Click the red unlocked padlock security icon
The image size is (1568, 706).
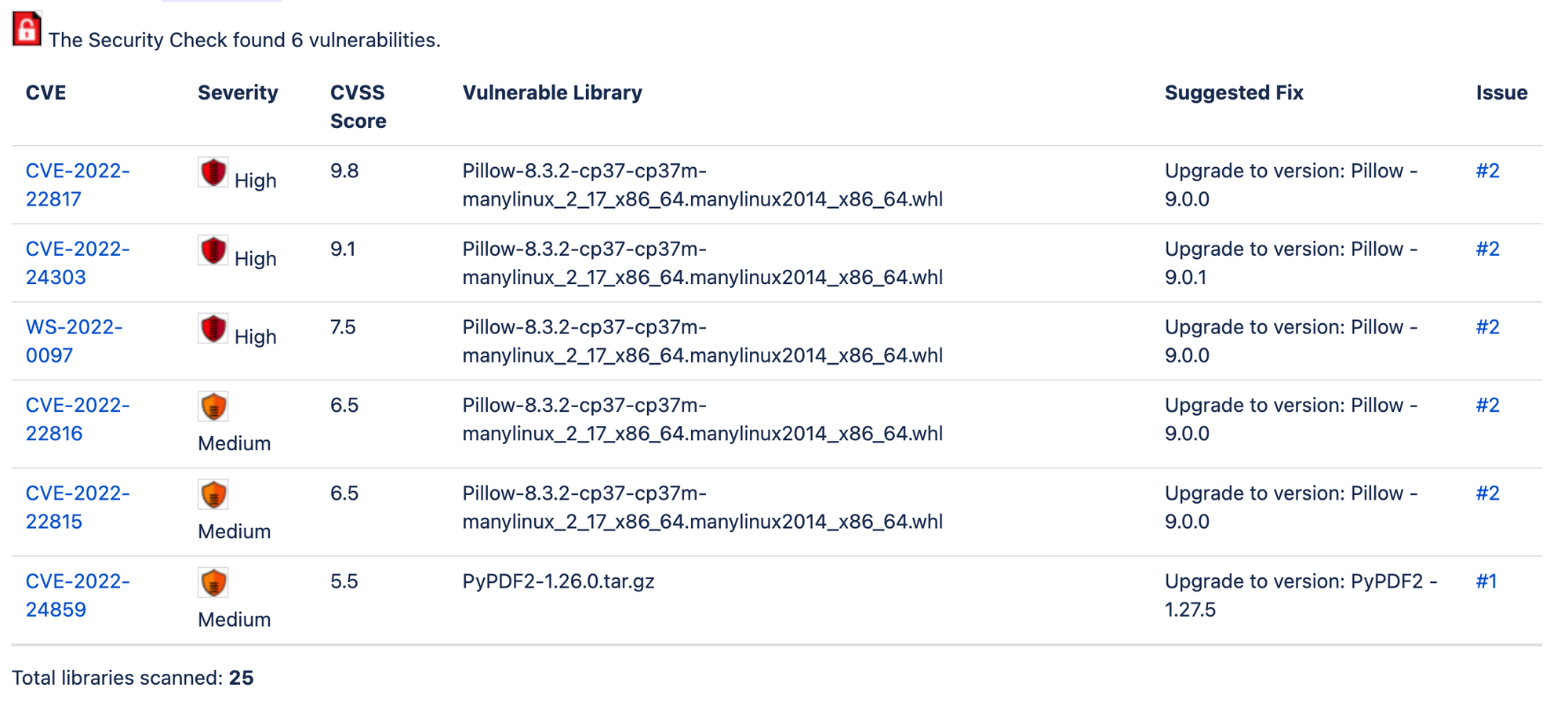[27, 30]
